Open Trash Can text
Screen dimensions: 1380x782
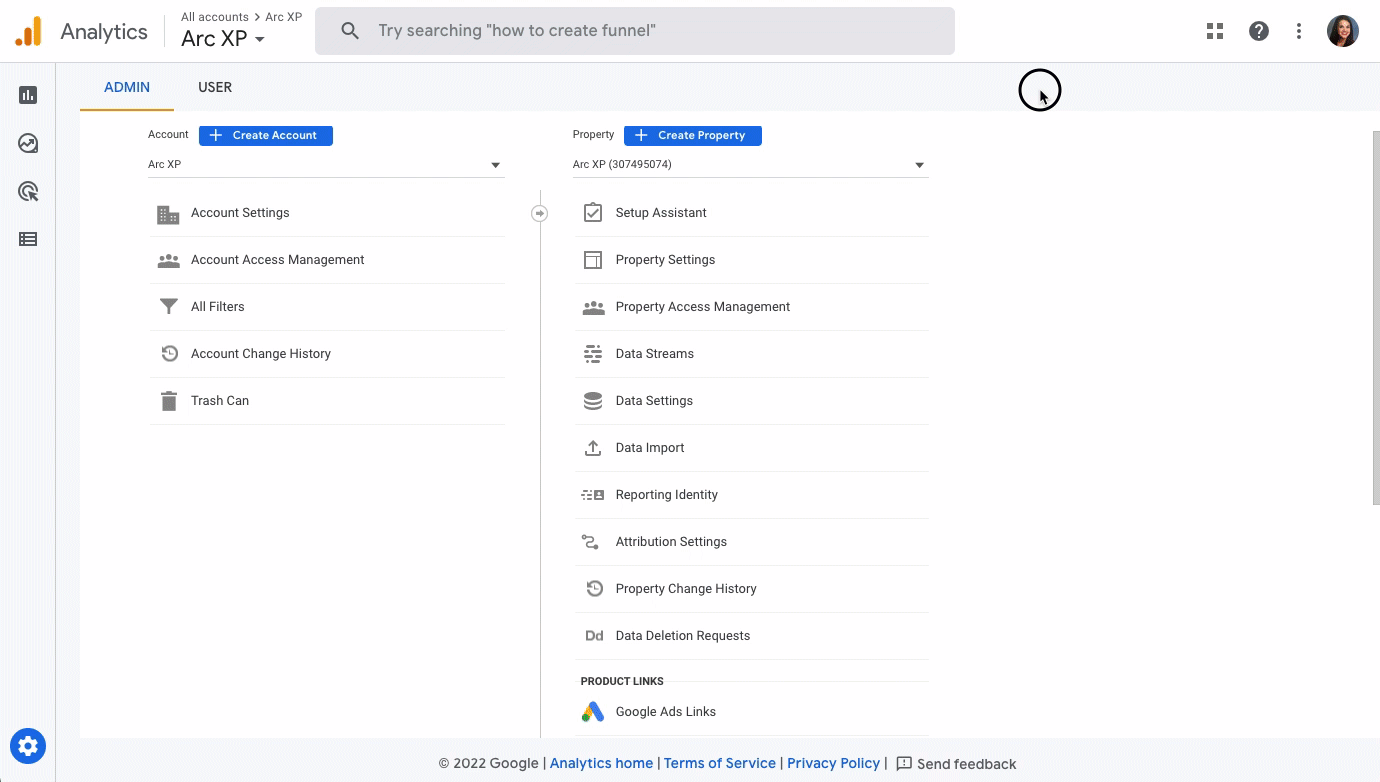[220, 401]
